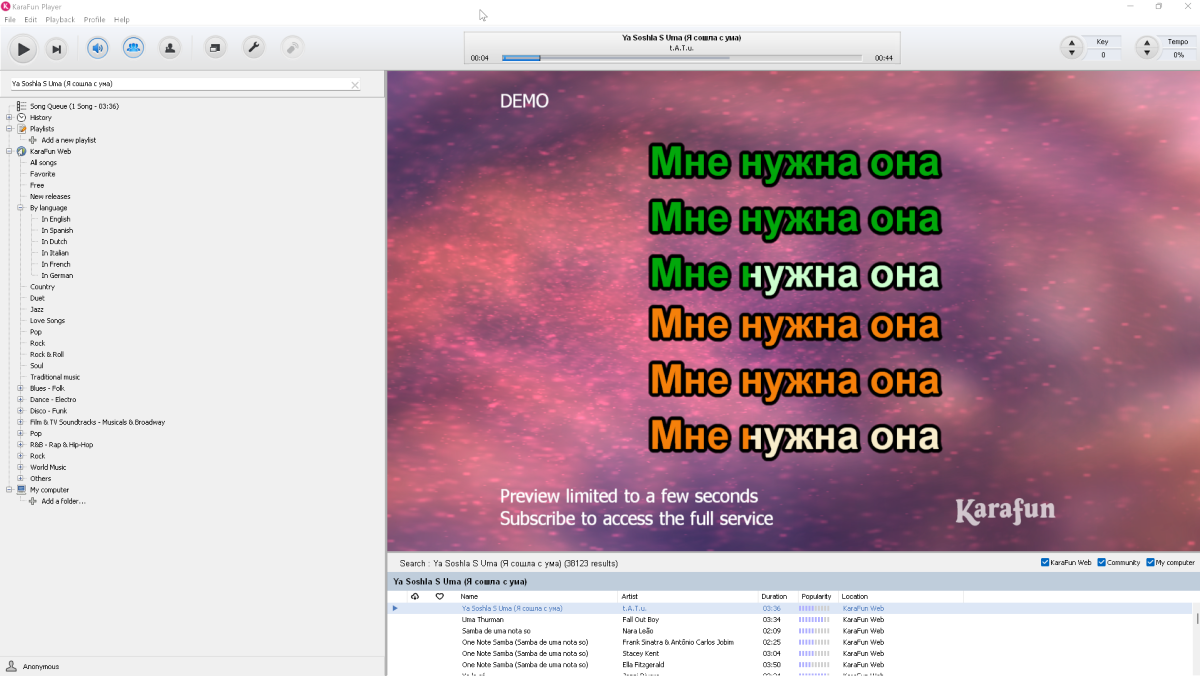The height and width of the screenshot is (676, 1200).
Task: Expand the History tree node
Action: [9, 118]
